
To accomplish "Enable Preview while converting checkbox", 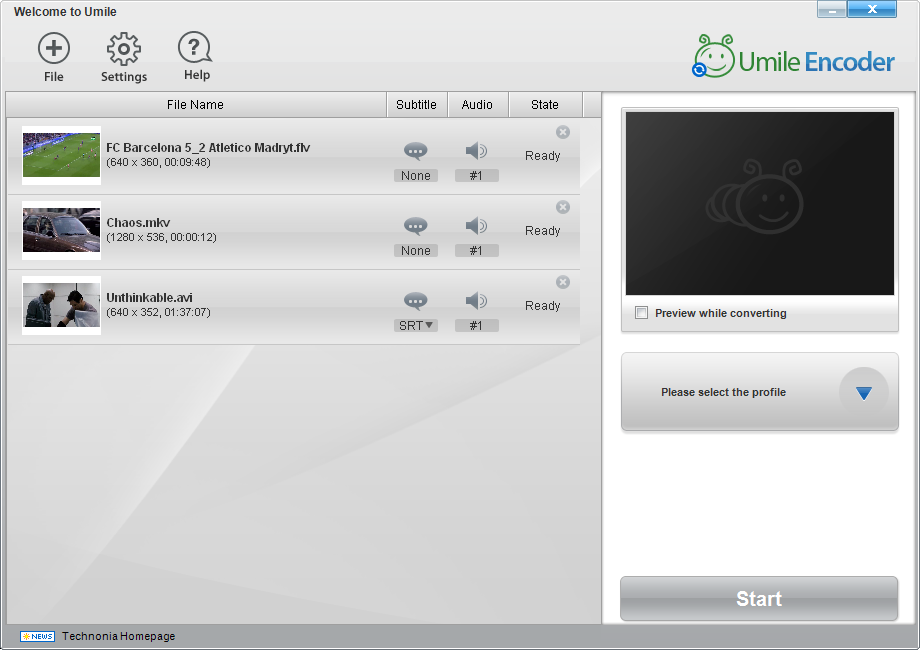I will tap(641, 313).
